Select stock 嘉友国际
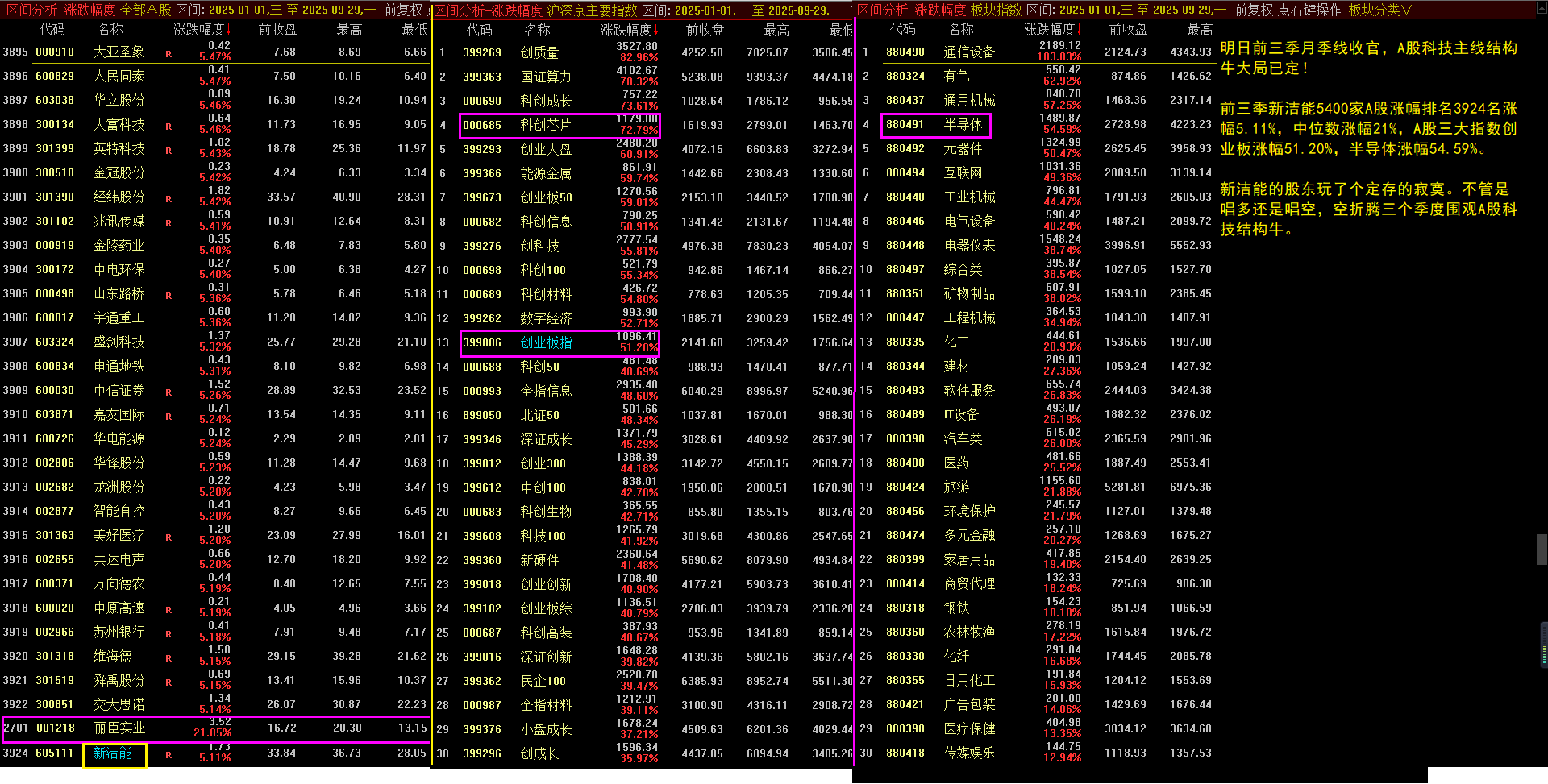The height and width of the screenshot is (784, 1548). click(119, 414)
